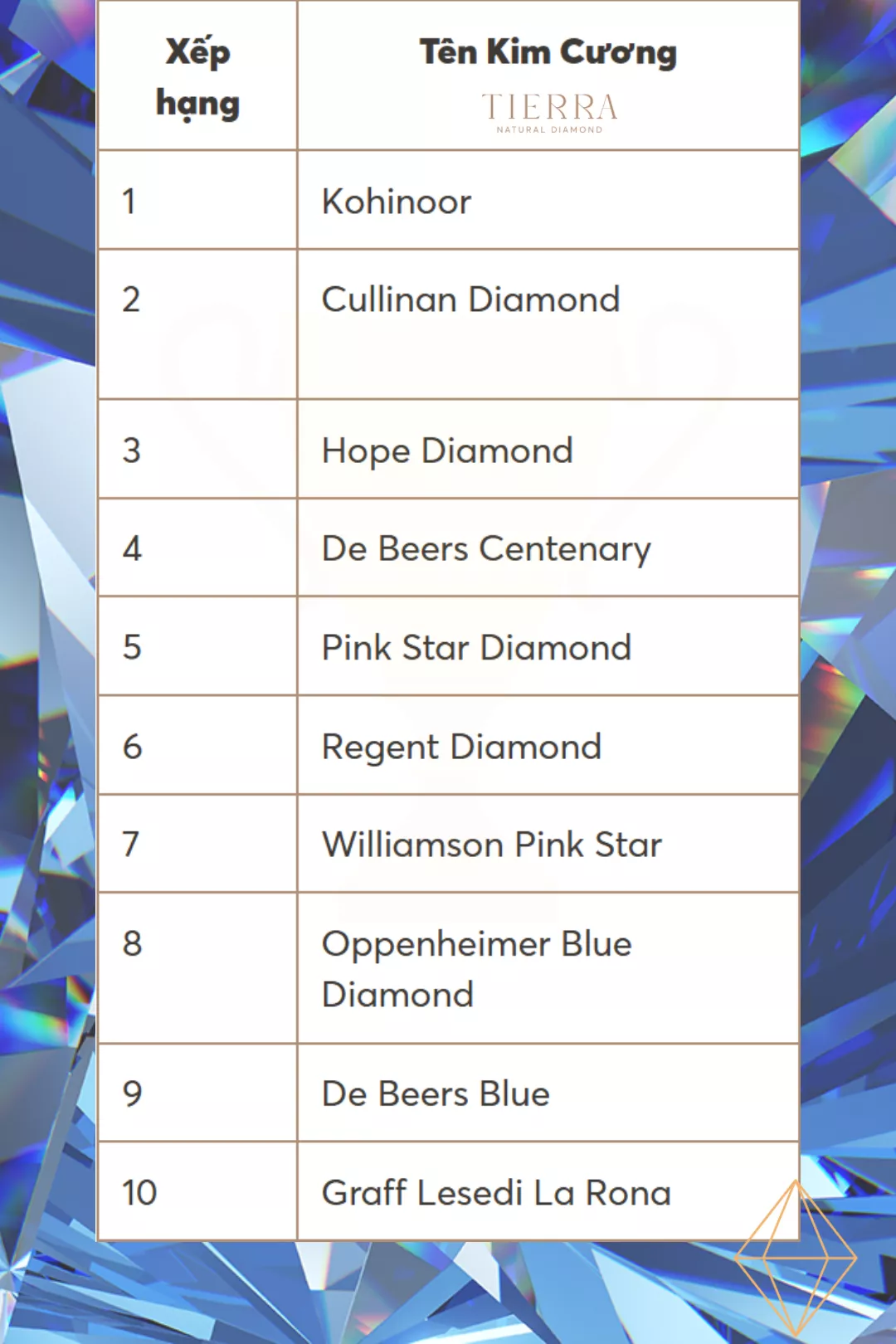
Task: Click Graff Lesedi La Rona name
Action: tap(496, 1193)
